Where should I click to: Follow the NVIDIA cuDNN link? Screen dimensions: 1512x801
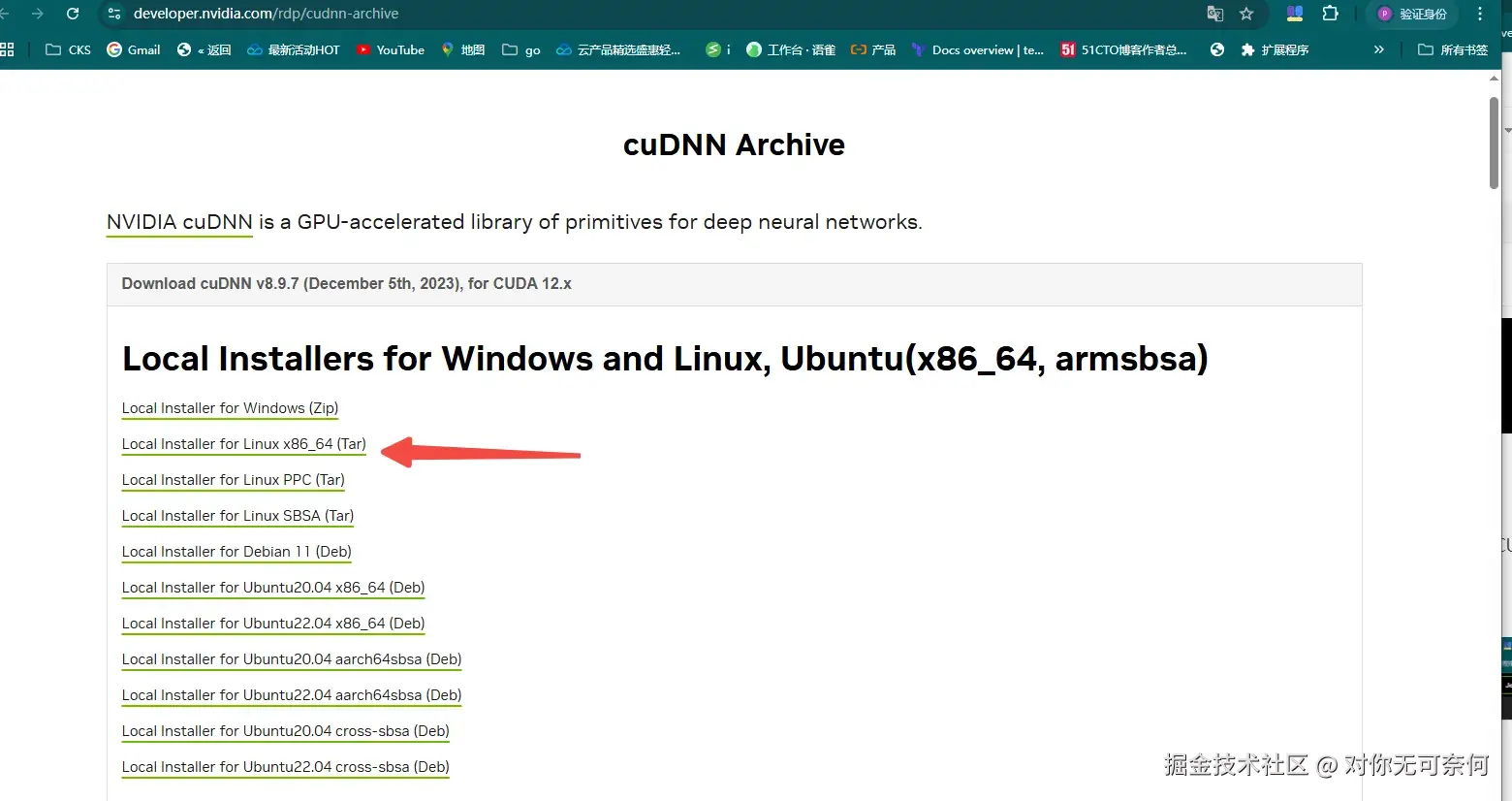(179, 222)
